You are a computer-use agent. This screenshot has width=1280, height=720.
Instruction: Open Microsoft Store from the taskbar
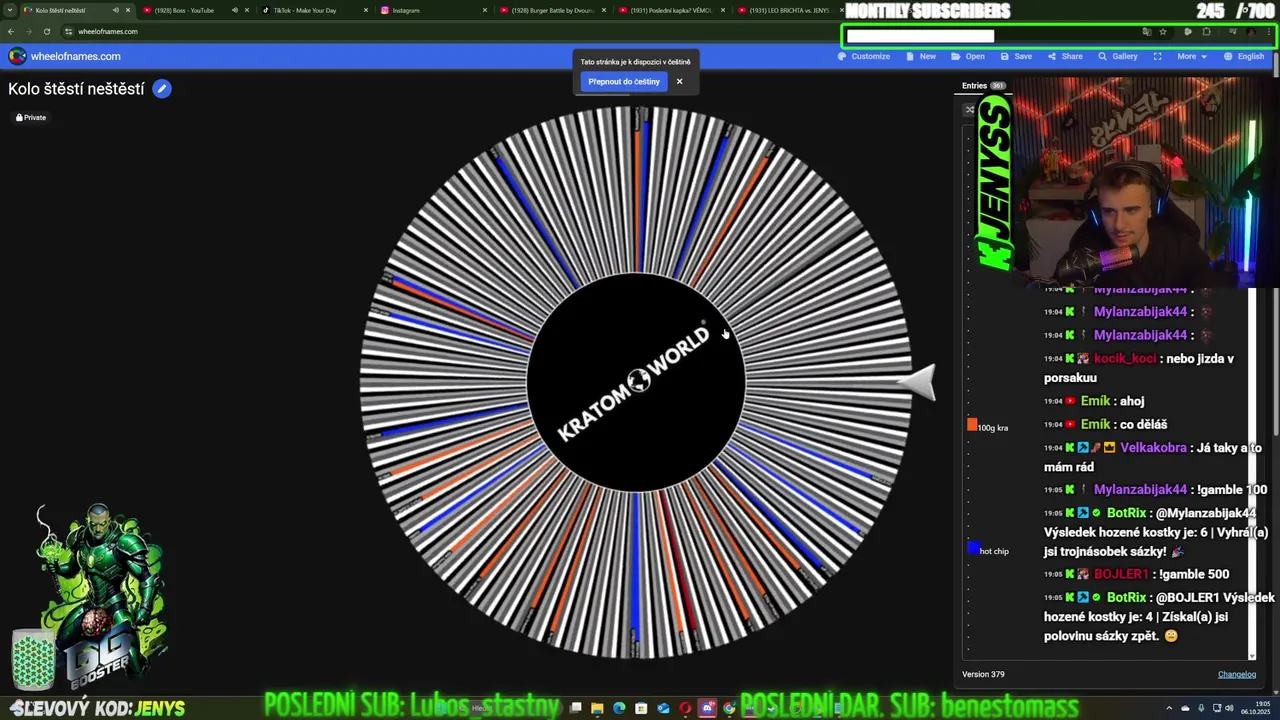[641, 708]
